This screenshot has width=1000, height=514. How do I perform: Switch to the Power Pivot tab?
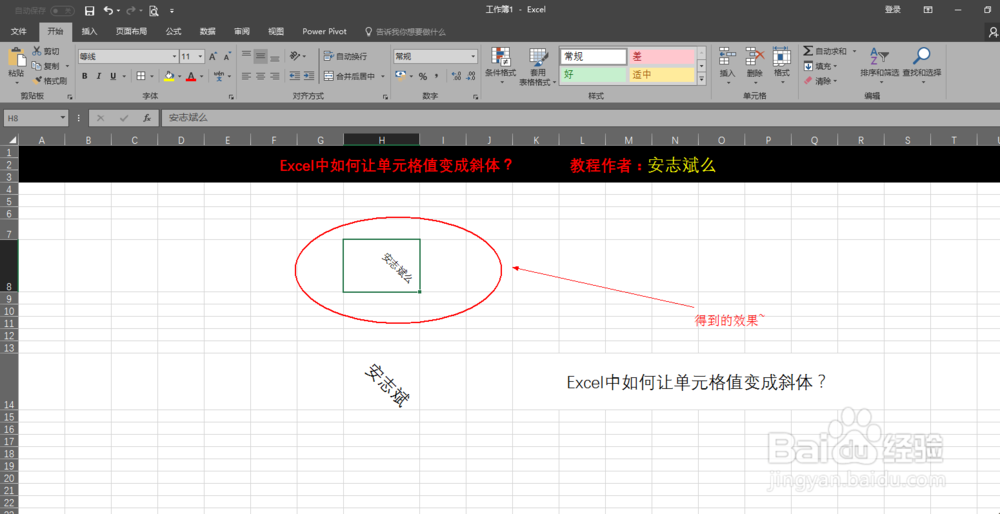click(325, 31)
